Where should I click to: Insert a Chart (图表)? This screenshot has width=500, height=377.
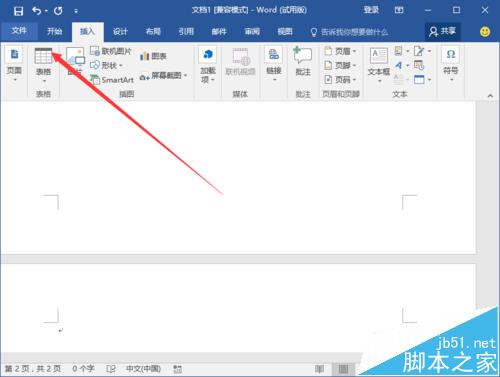tap(153, 56)
